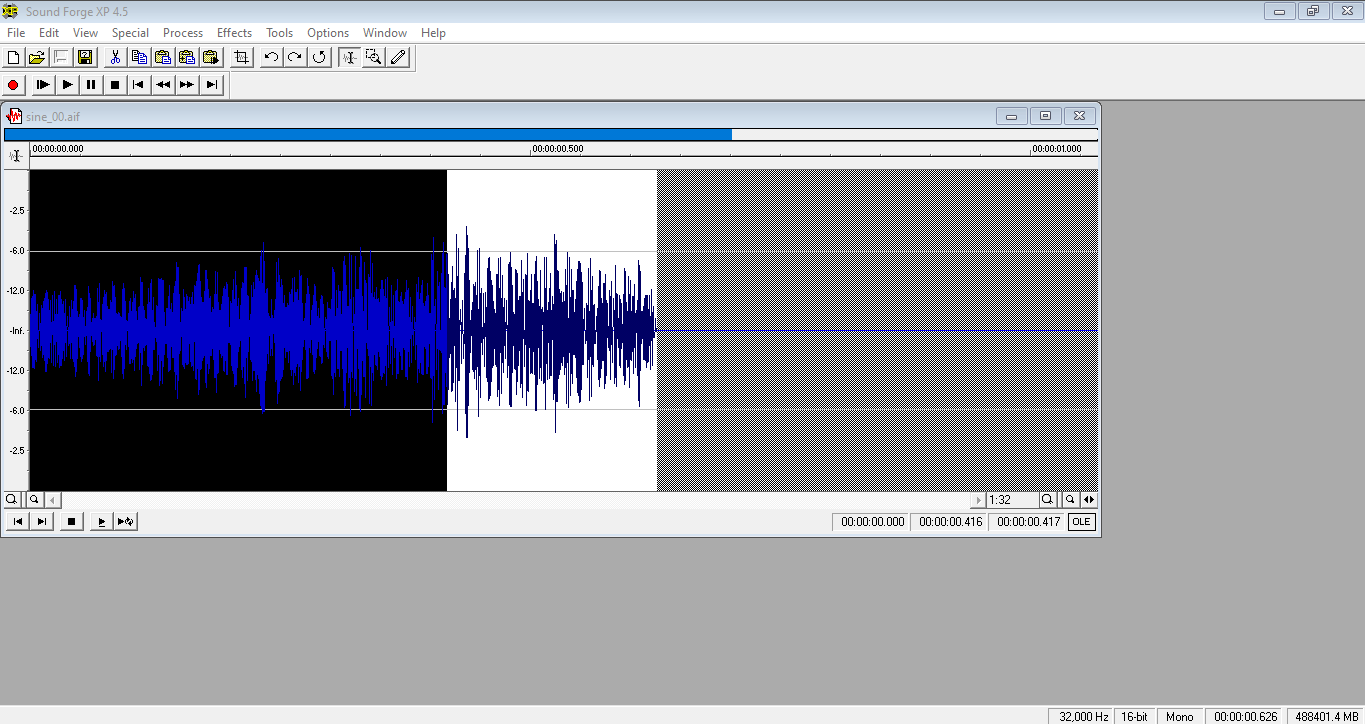Screen dimensions: 1365x724
Task: Click the Repeat circular arrow icon
Action: pos(319,57)
